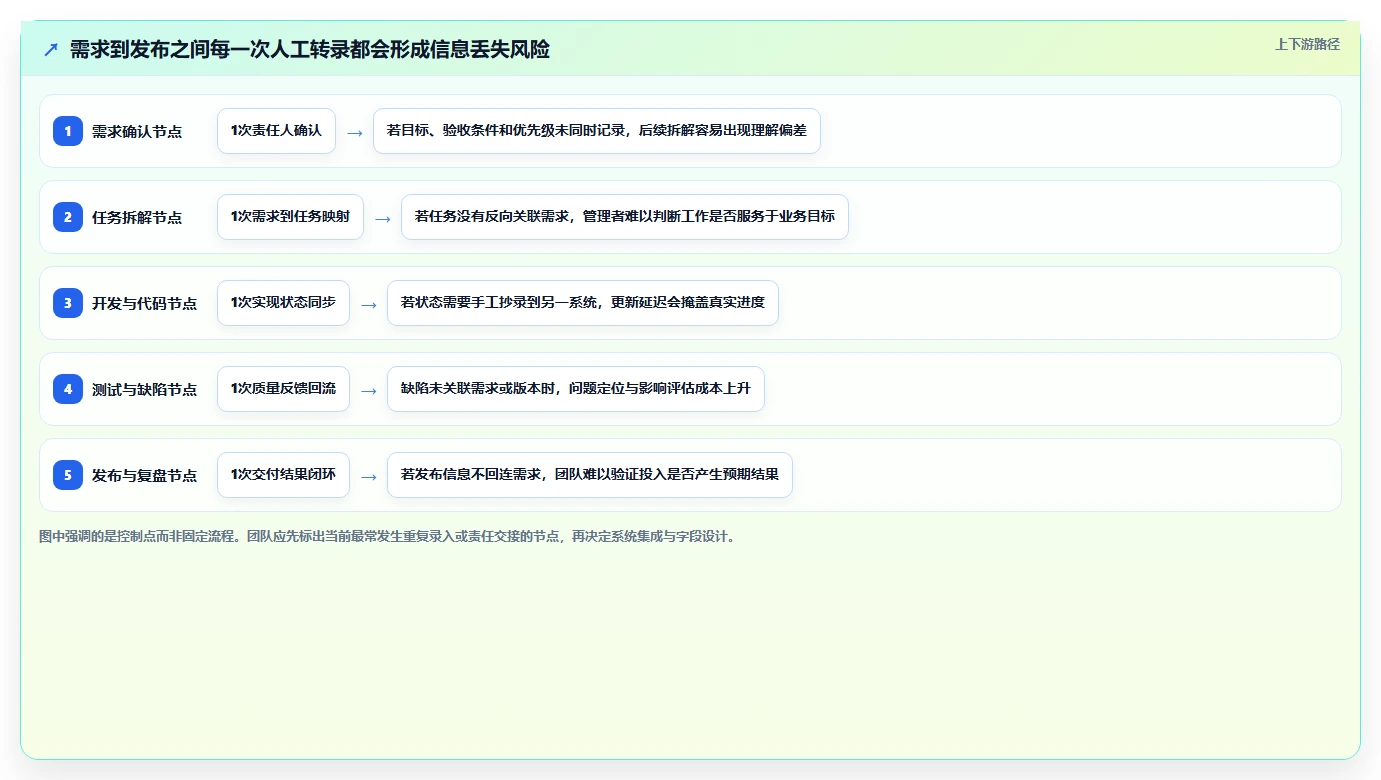Click the 1次责任人确认 chip
Screen dimensions: 1381x780
click(276, 131)
